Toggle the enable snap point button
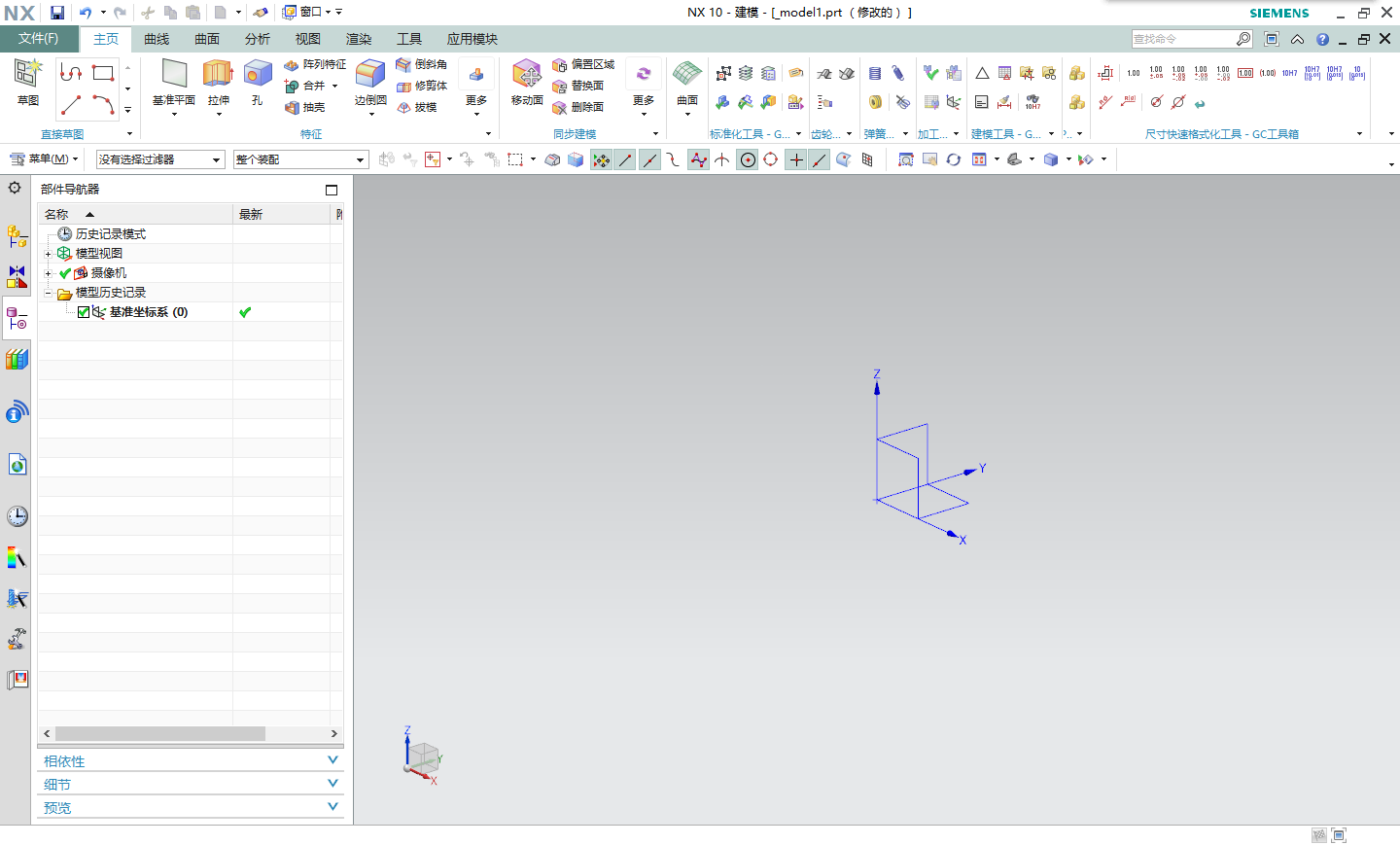Viewport: 1400px width, 845px height. pyautogui.click(x=602, y=159)
